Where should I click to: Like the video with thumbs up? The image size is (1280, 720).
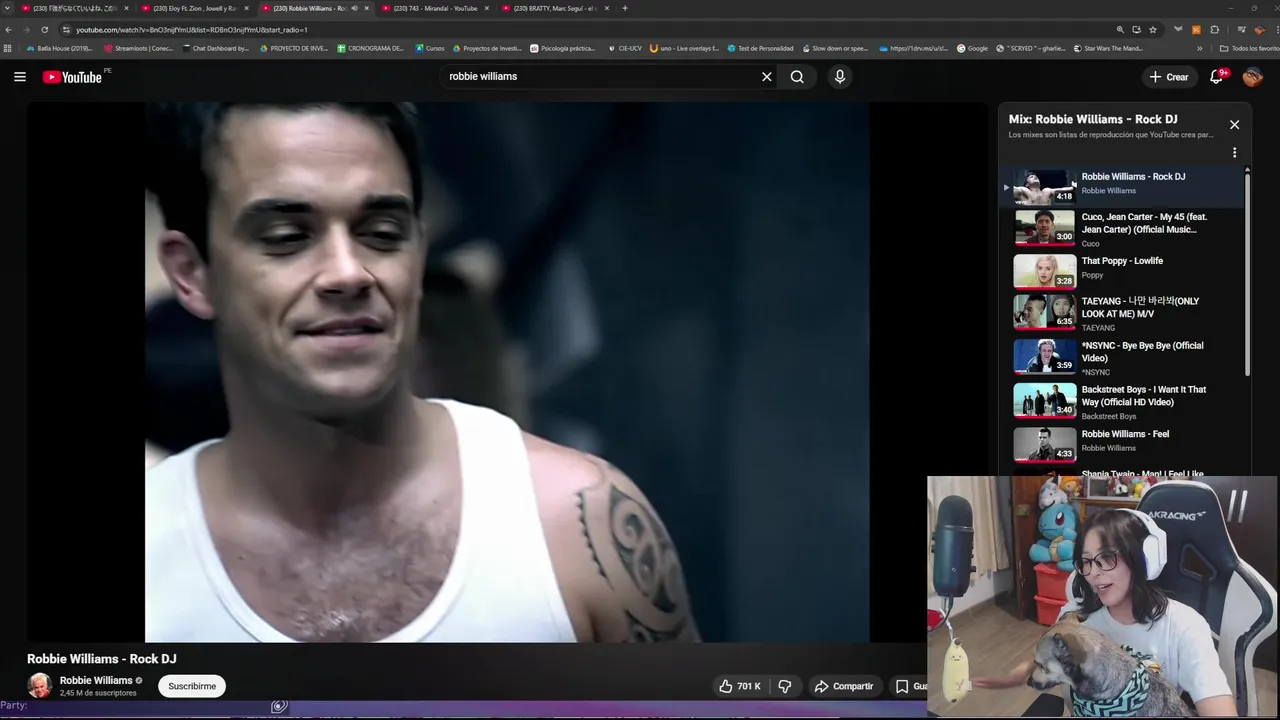(739, 686)
